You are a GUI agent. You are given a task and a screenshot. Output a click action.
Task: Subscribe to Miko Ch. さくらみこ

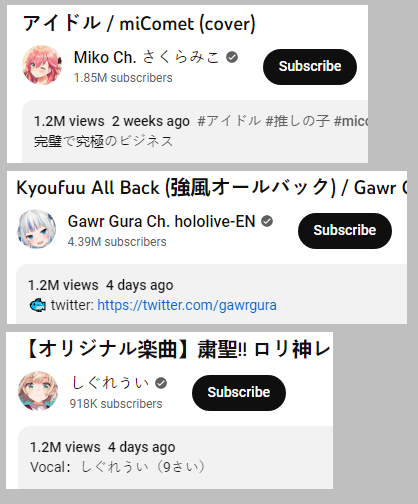pyautogui.click(x=310, y=67)
